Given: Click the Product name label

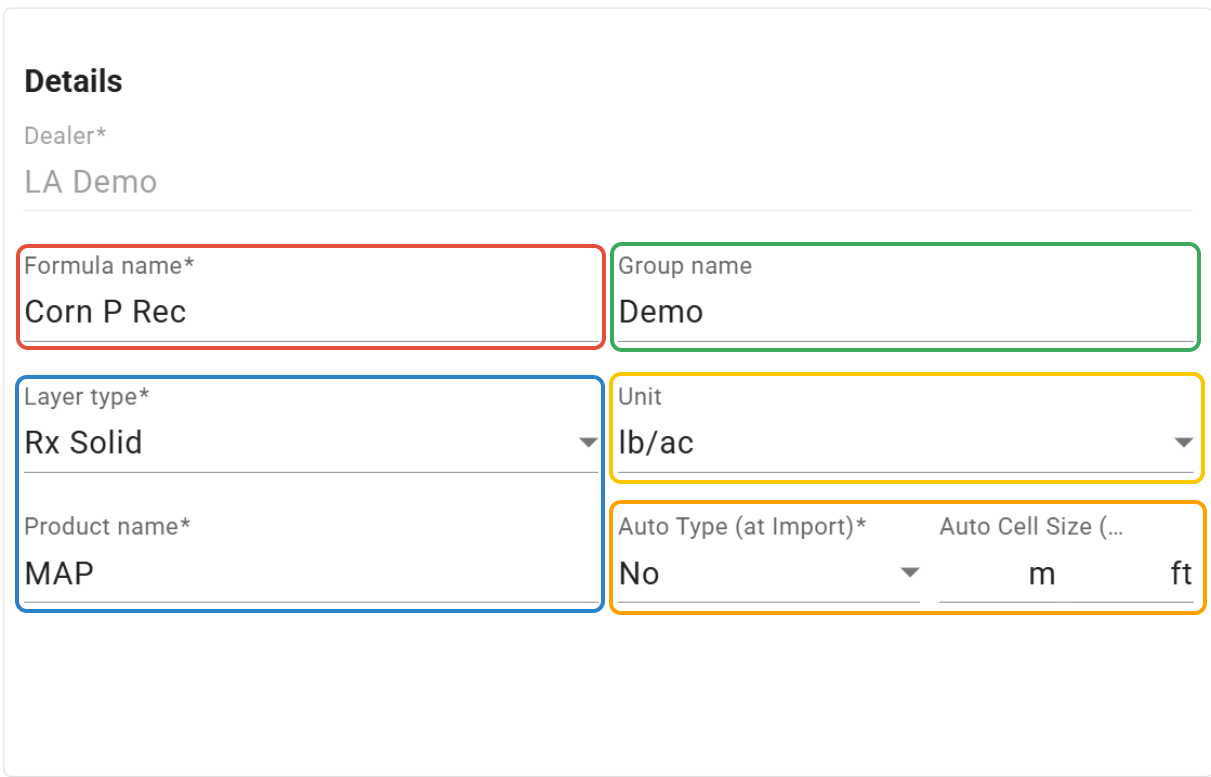Looking at the screenshot, I should point(107,527).
